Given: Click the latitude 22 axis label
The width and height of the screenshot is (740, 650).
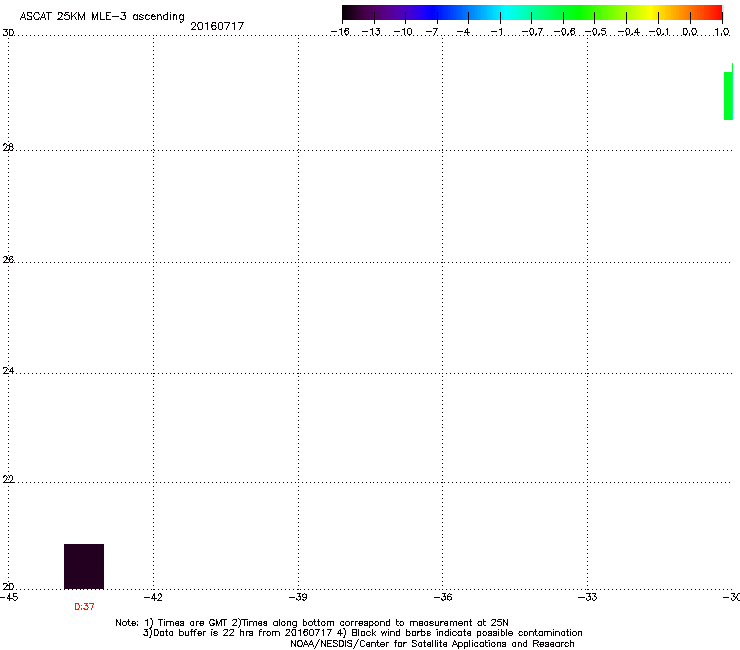Looking at the screenshot, I should (8, 479).
